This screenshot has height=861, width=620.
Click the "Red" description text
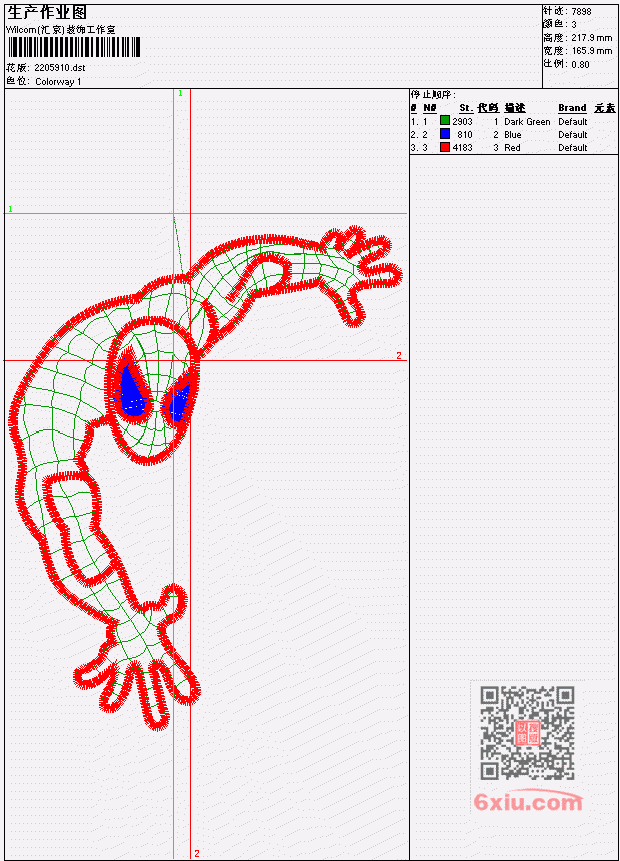[x=512, y=148]
